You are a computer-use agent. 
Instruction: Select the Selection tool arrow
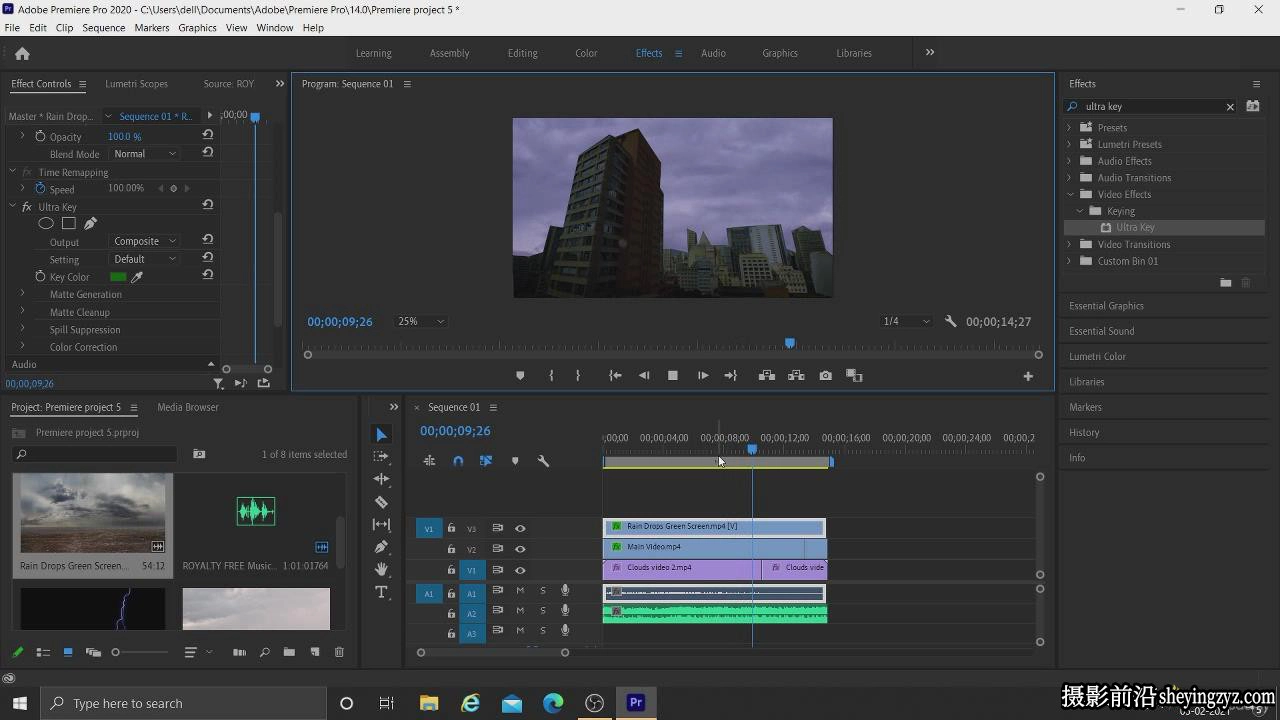click(381, 435)
